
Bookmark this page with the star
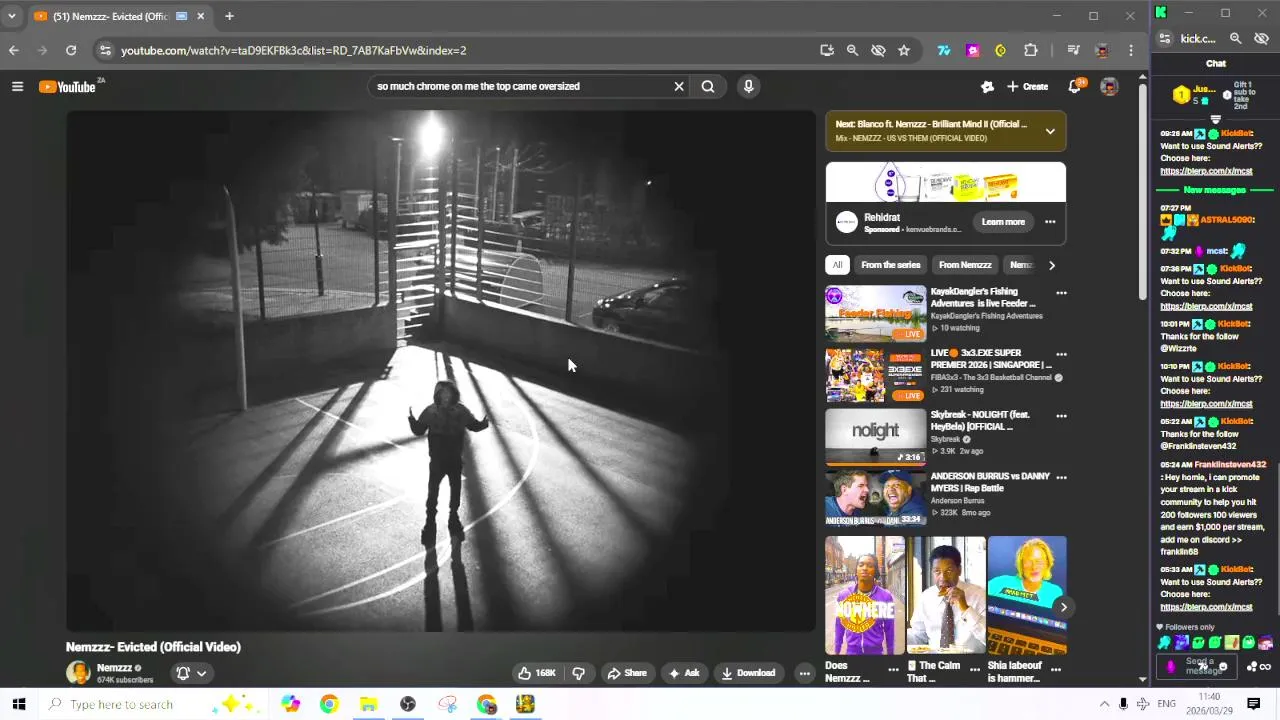[904, 50]
